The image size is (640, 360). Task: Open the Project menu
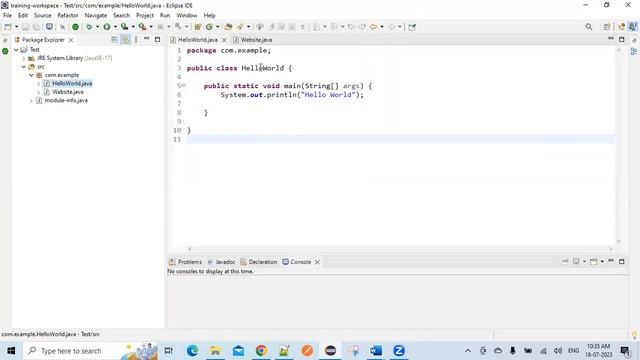tap(145, 16)
